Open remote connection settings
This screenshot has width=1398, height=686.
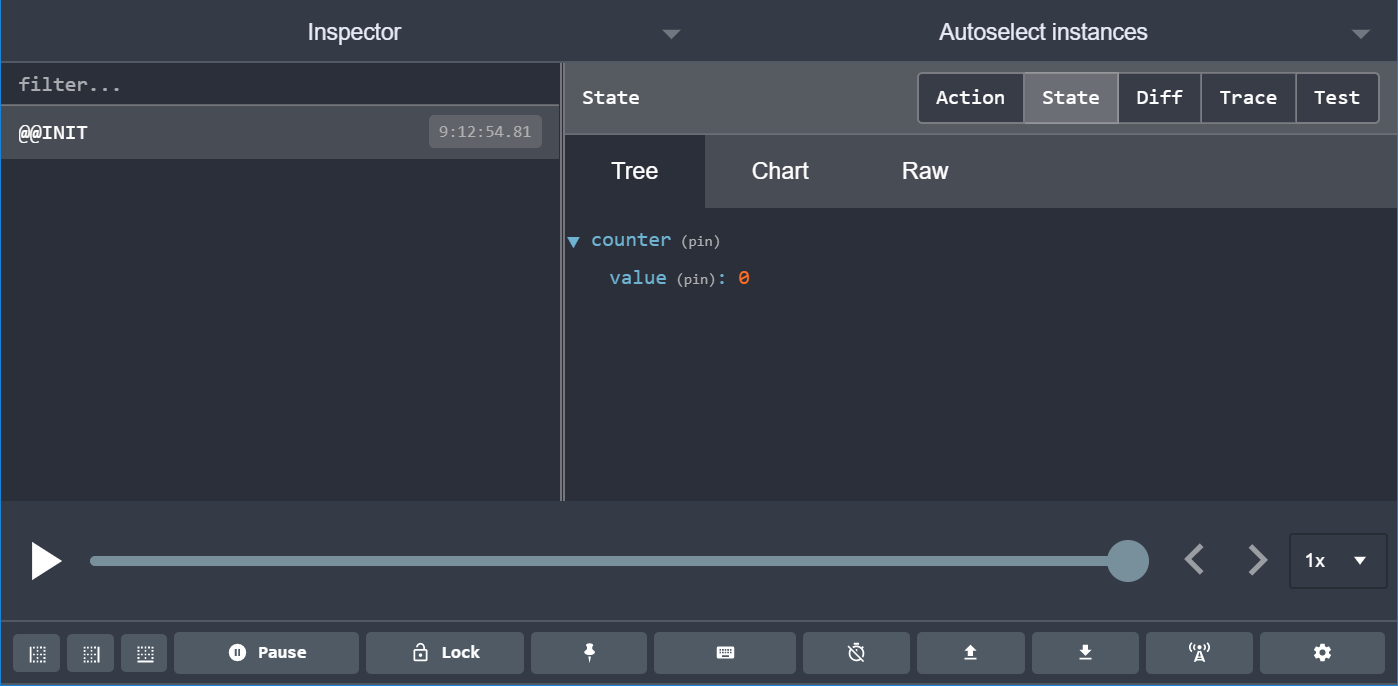pos(1199,653)
